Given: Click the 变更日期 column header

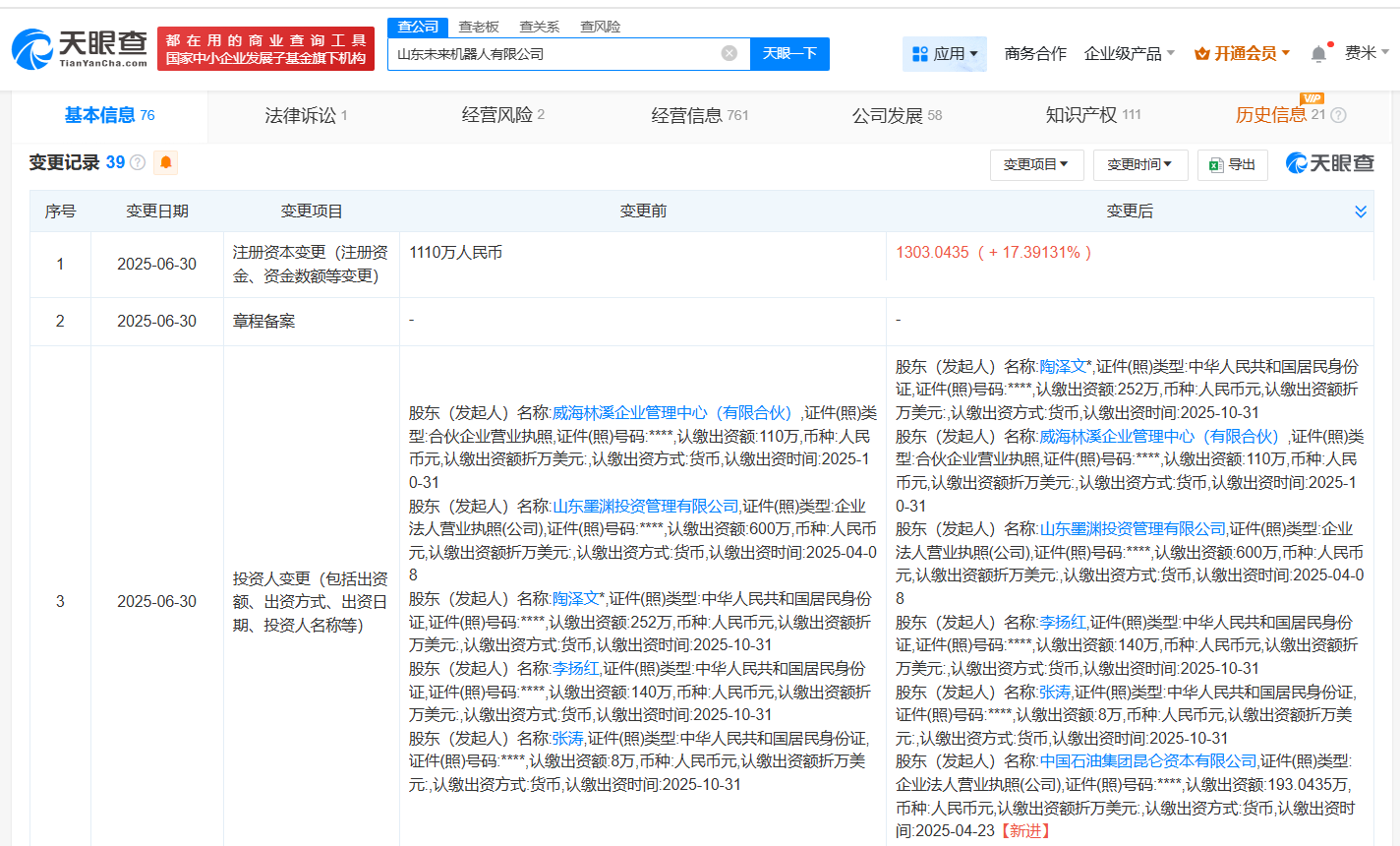Looking at the screenshot, I should click(x=157, y=211).
